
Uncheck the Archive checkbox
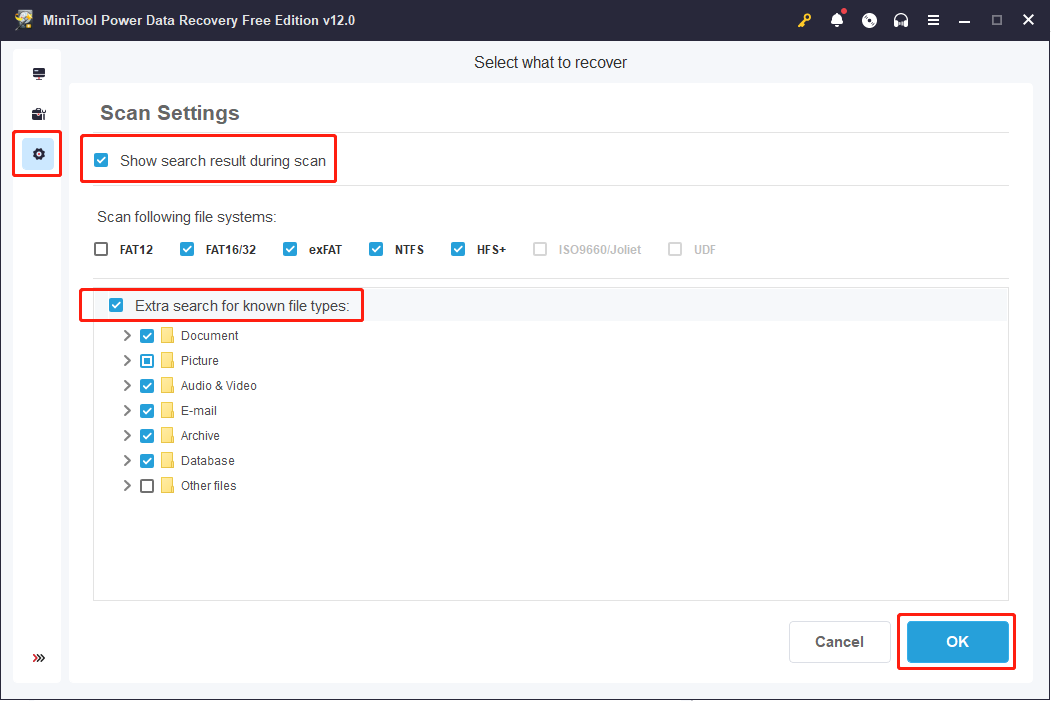[147, 436]
